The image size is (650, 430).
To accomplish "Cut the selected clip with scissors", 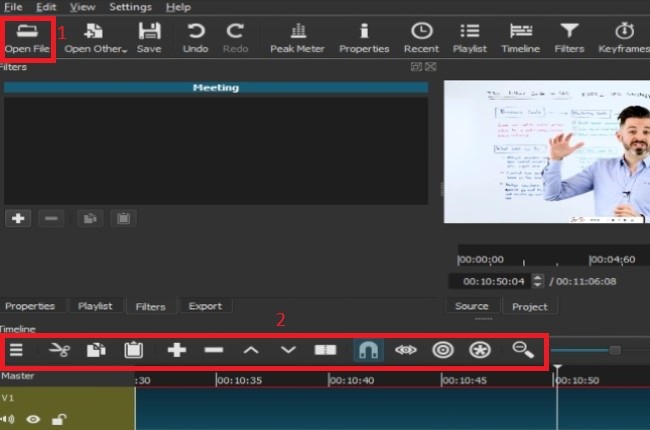I will [59, 350].
